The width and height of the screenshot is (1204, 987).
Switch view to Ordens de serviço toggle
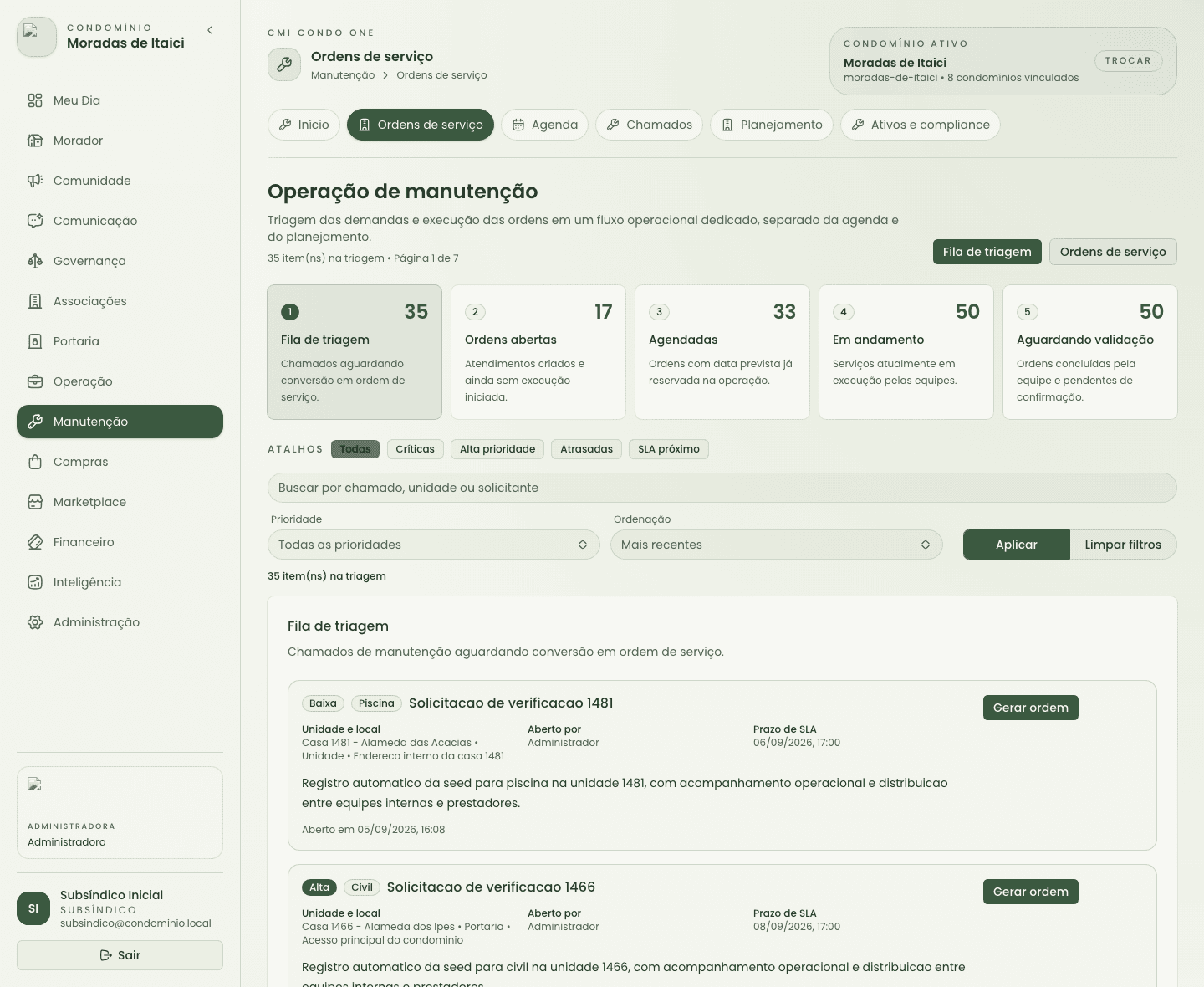pos(1113,252)
